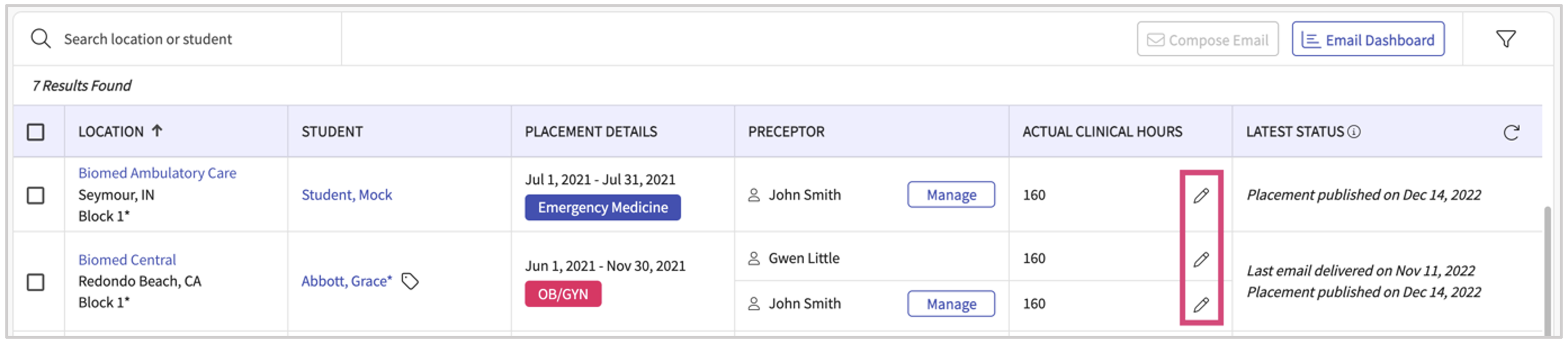Click the vertical scrollbar on the table
This screenshot has height=344, width=1568.
click(1547, 268)
